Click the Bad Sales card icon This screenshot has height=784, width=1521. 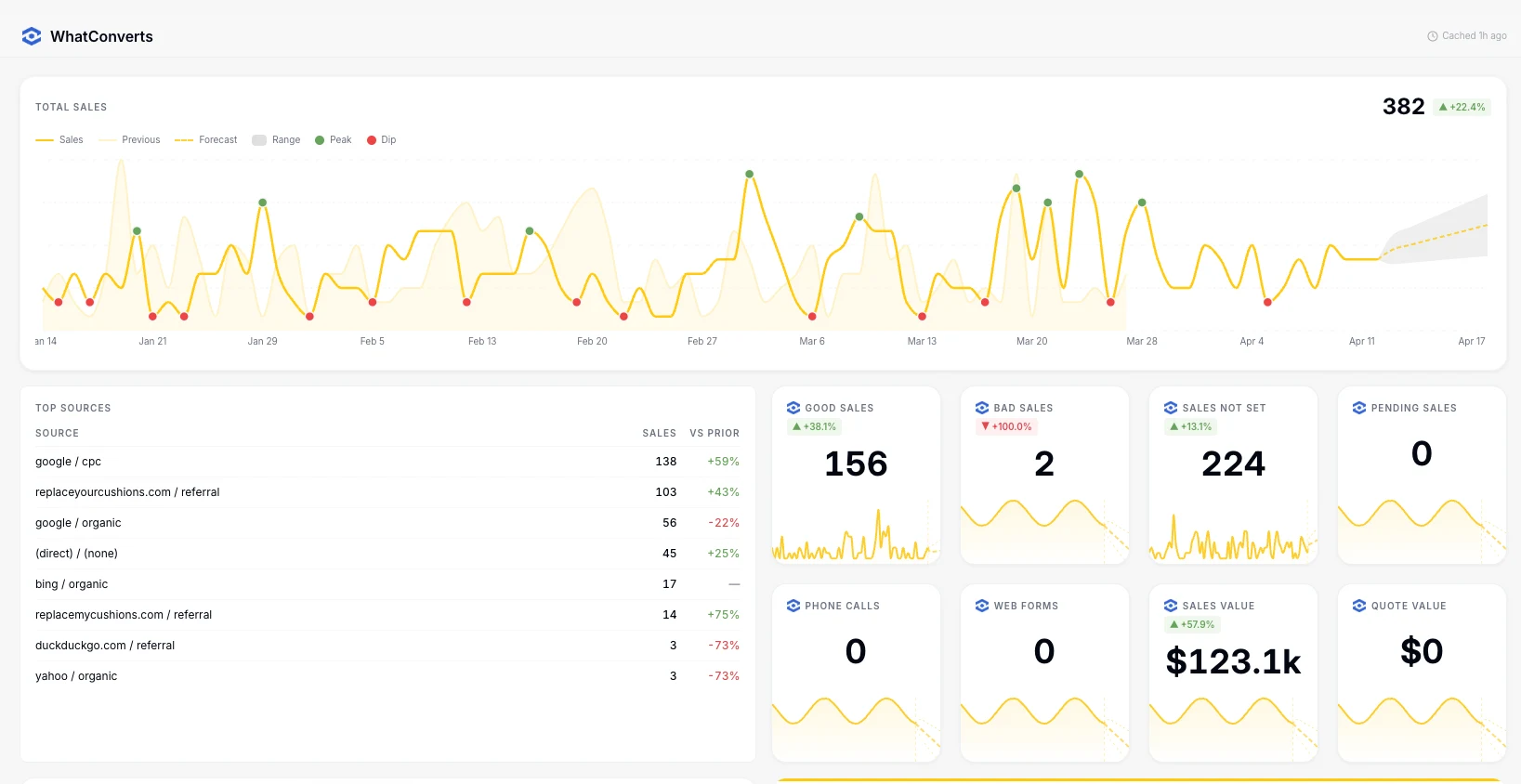coord(982,408)
